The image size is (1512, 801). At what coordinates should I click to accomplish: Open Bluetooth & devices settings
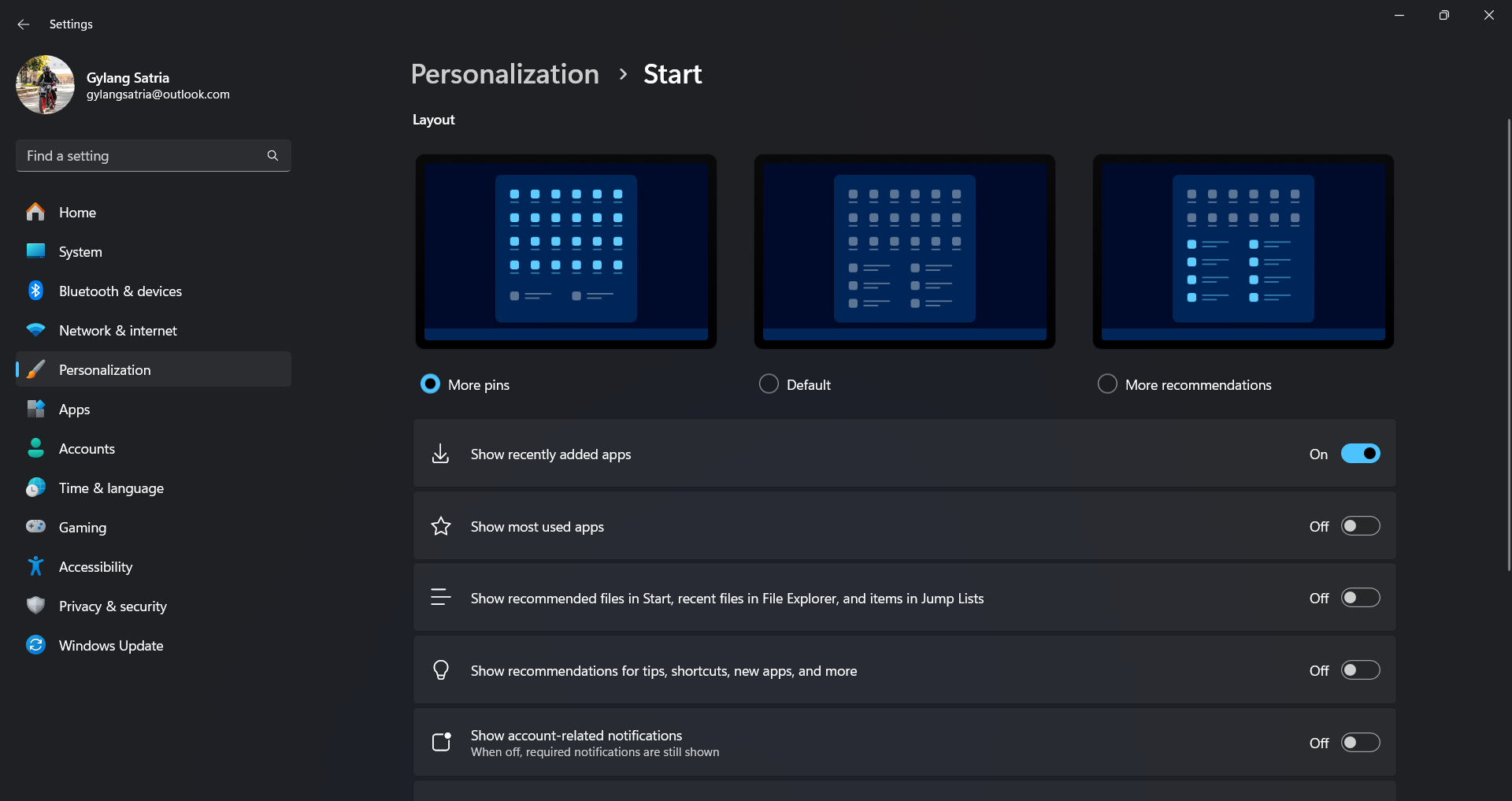point(120,291)
